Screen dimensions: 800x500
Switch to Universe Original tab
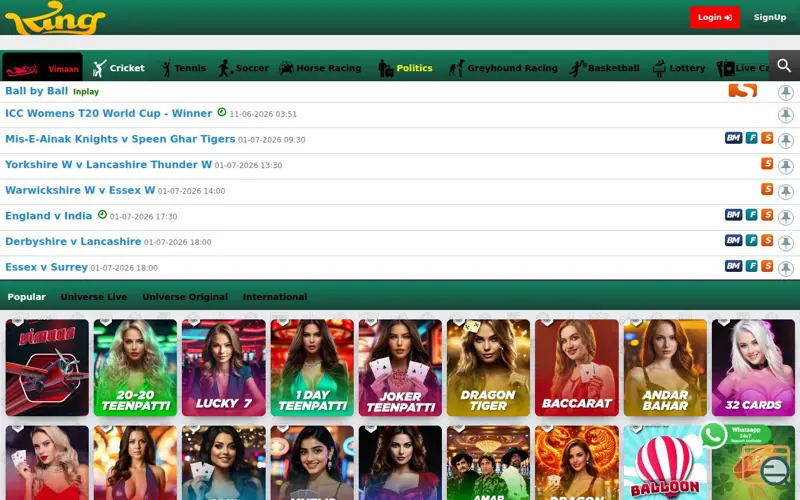coord(185,296)
